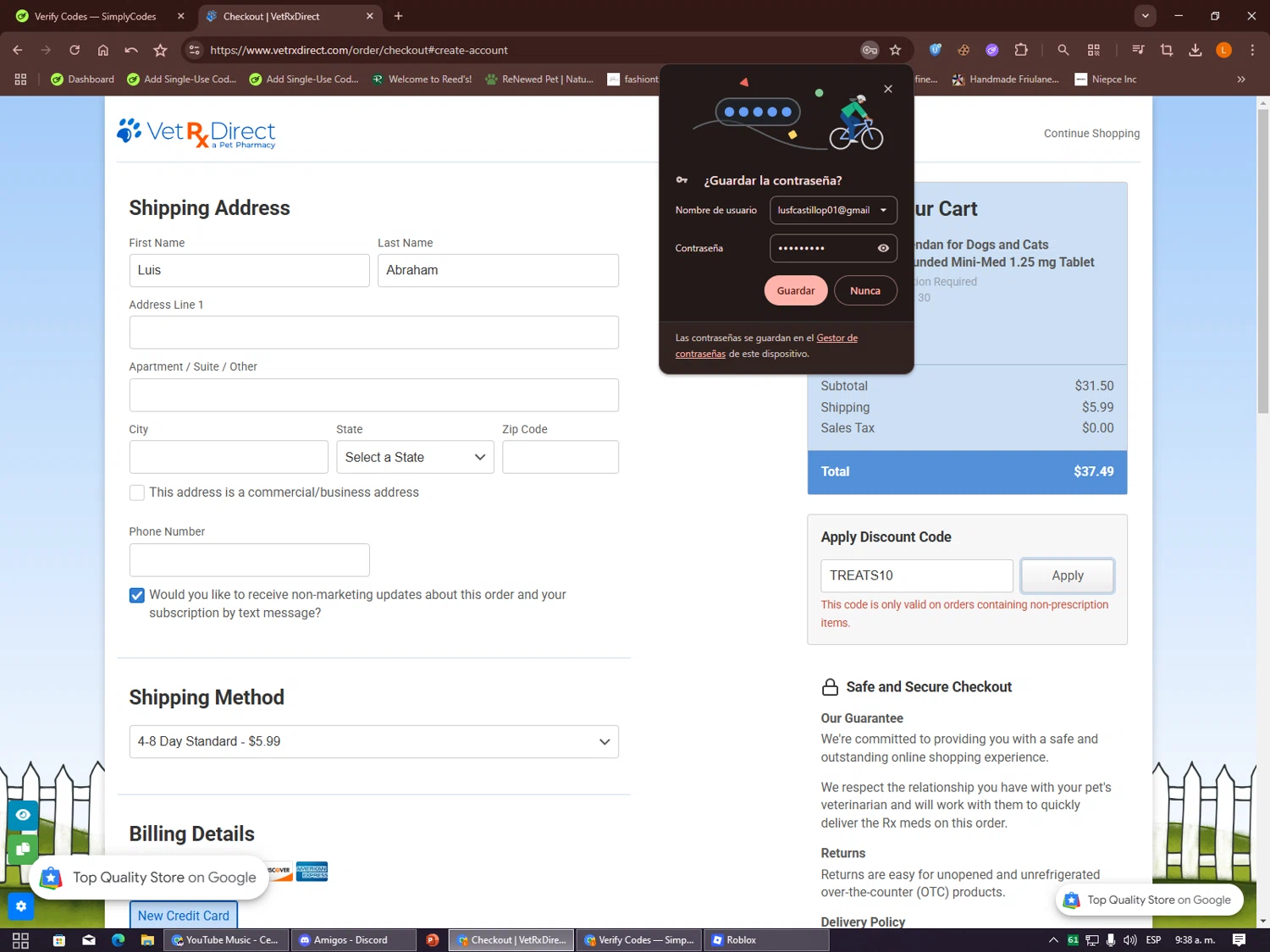Click the green copy sidebar icon

[23, 849]
